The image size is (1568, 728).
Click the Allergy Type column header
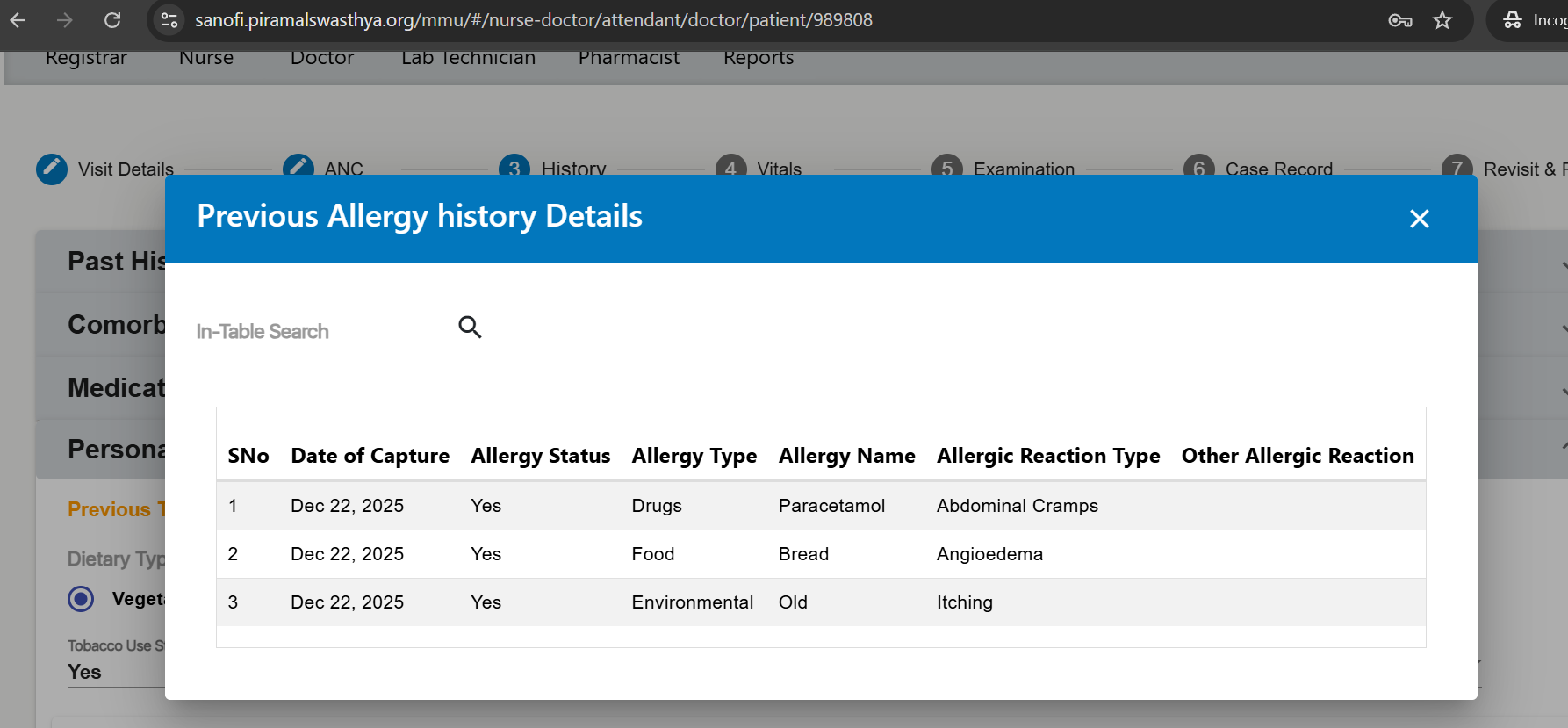(694, 456)
